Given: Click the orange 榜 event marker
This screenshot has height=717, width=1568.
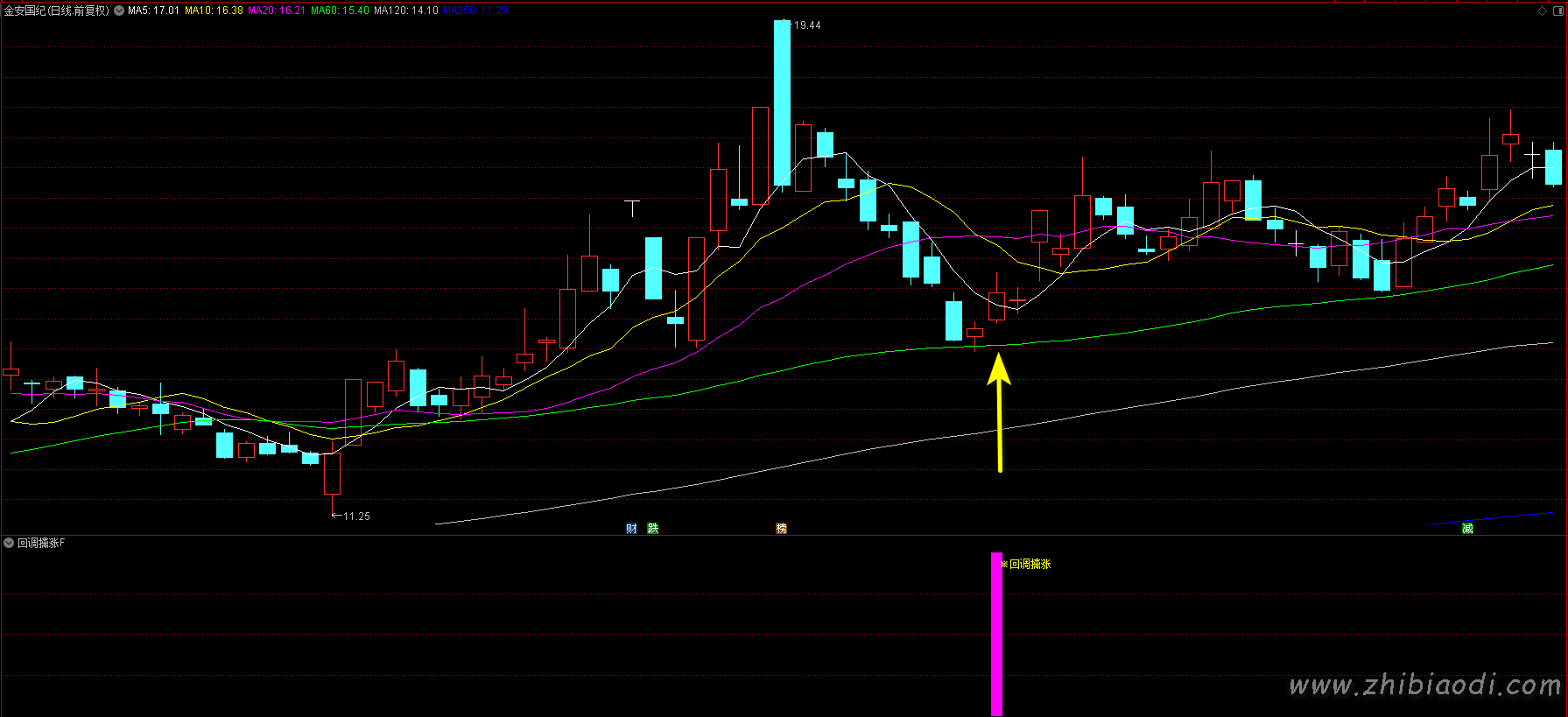Looking at the screenshot, I should point(781,528).
